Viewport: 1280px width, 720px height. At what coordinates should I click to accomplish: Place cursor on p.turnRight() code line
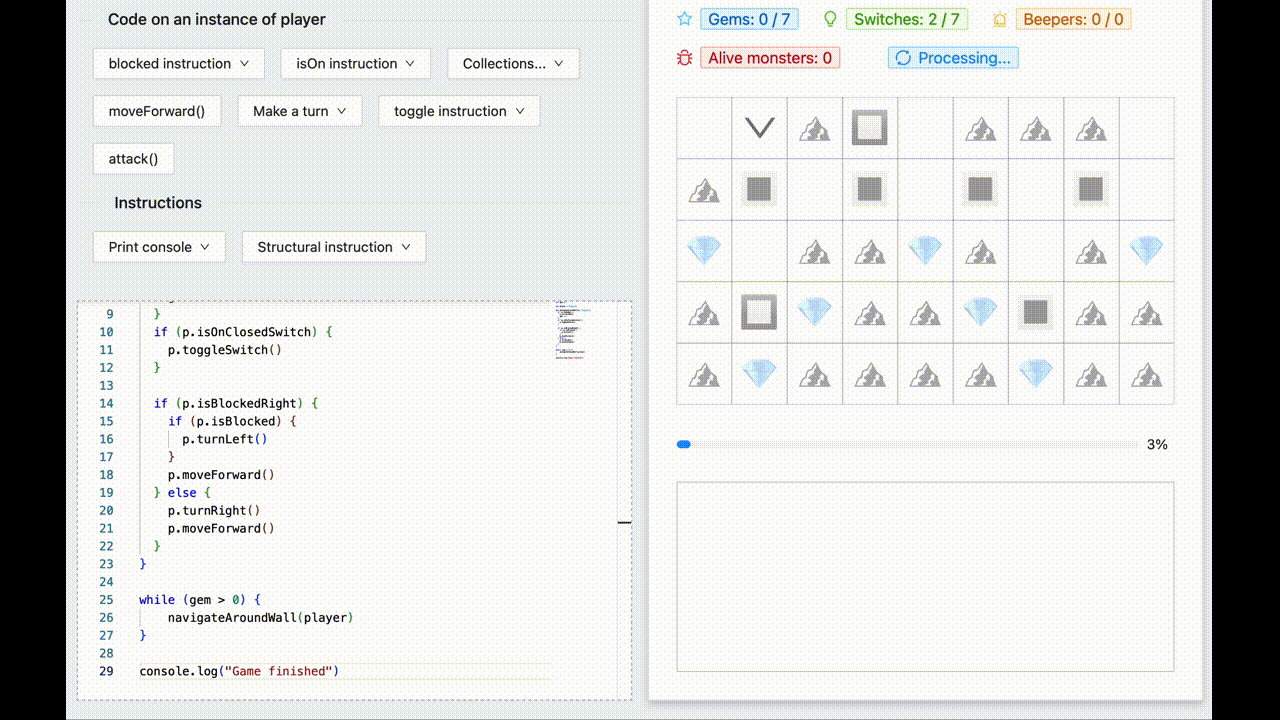[214, 510]
